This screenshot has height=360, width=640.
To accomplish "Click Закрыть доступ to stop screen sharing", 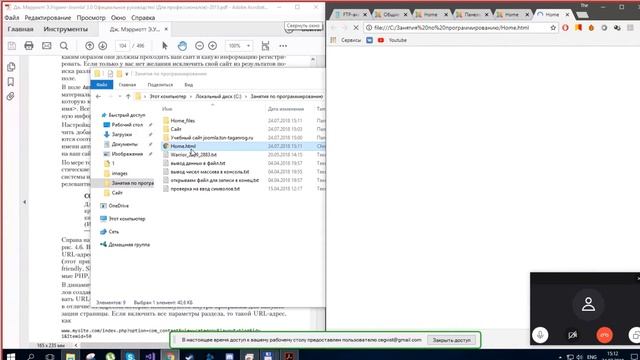I will (451, 340).
